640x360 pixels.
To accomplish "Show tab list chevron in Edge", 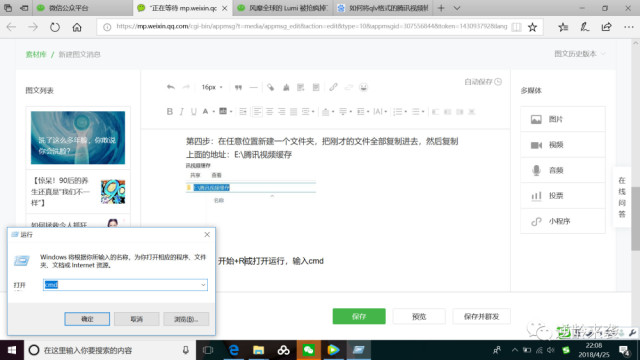I will (457, 8).
